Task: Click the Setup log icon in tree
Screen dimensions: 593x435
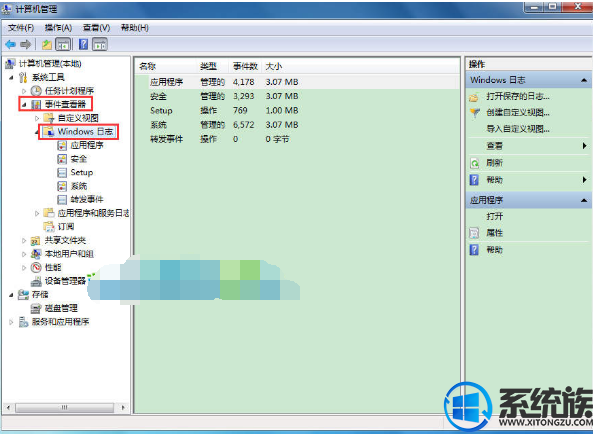Action: pyautogui.click(x=62, y=172)
